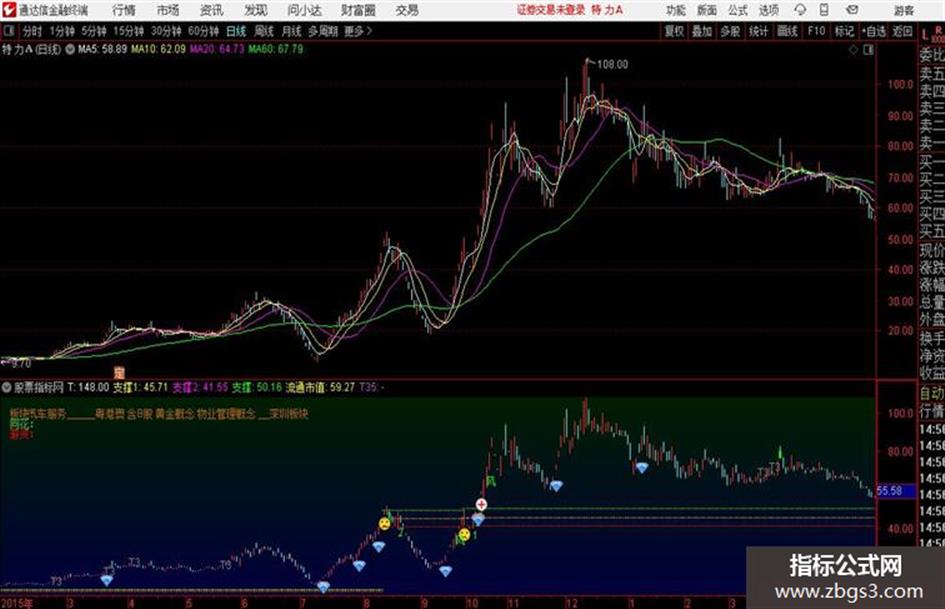
Task: Click the 特力A (日线) chart title
Action: click(x=31, y=49)
